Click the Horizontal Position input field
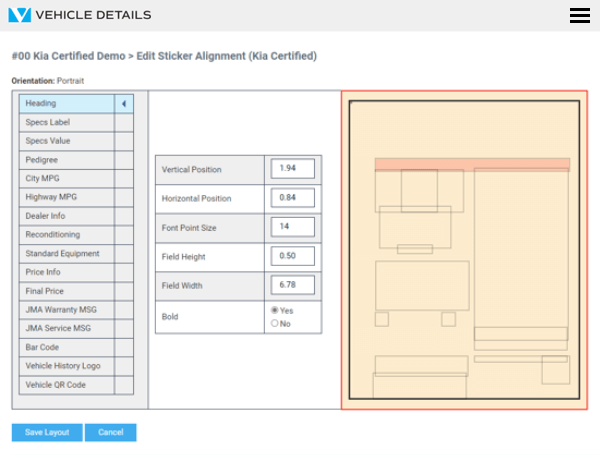This screenshot has height=455, width=600. [x=292, y=198]
